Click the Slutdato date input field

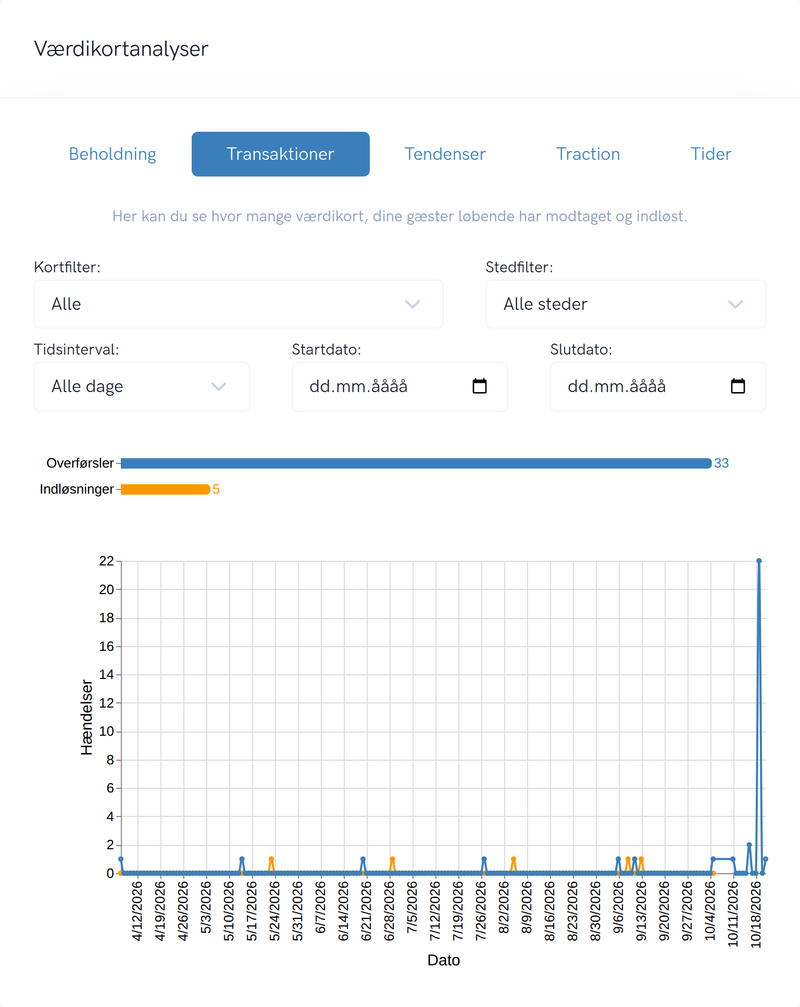pyautogui.click(x=658, y=387)
